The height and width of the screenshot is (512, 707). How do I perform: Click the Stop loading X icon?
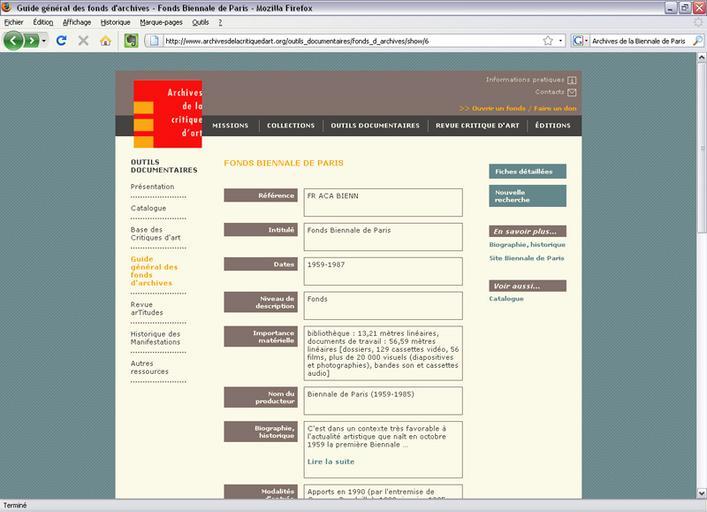point(83,41)
